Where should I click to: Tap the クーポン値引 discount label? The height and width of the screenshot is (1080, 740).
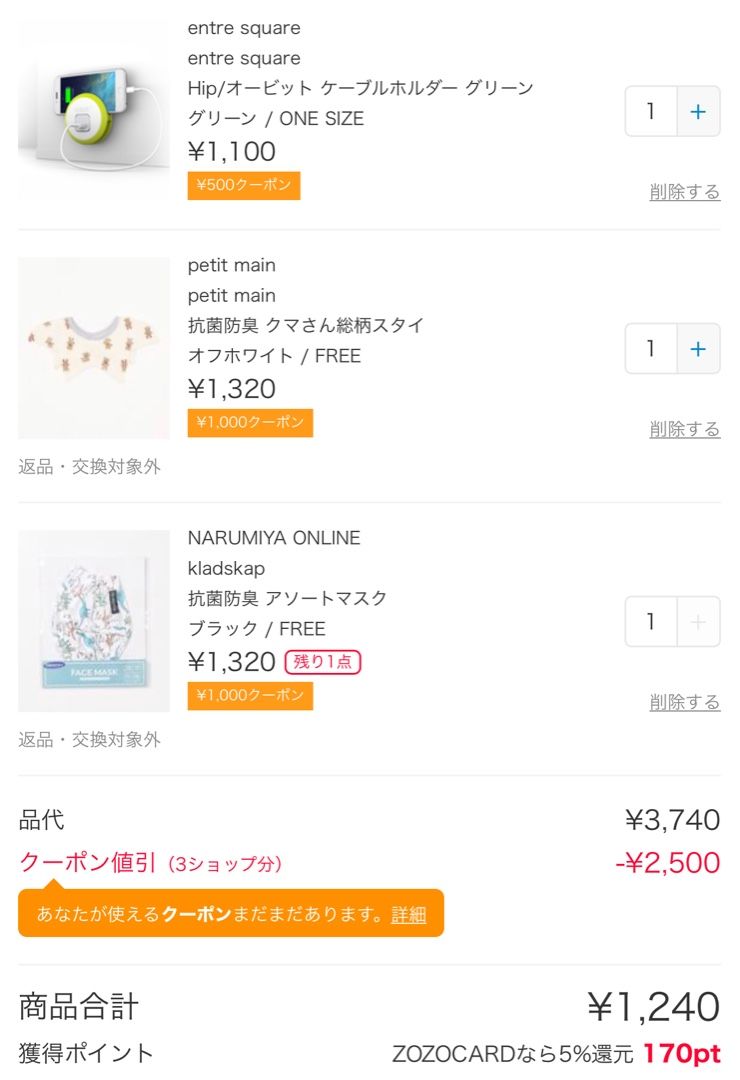[x=88, y=862]
